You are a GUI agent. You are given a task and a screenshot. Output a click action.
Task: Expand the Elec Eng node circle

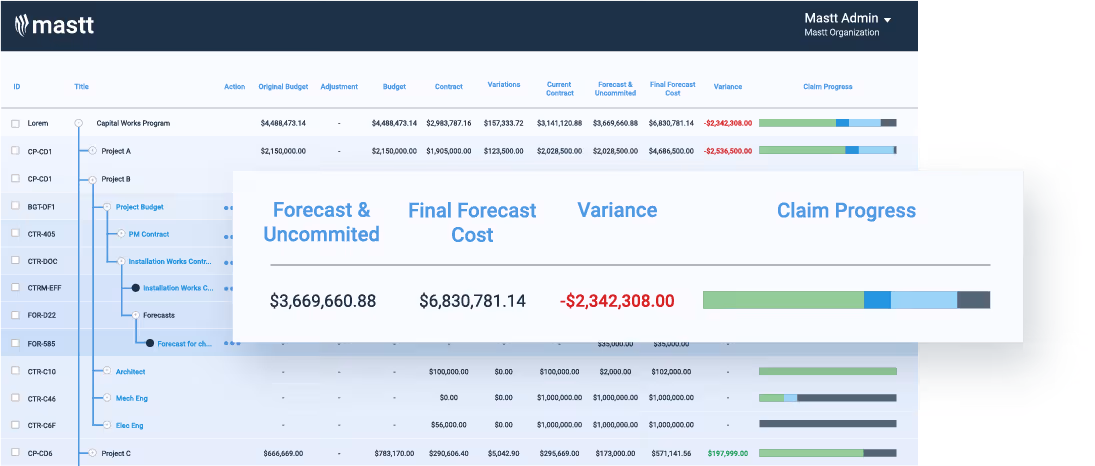[x=107, y=424]
